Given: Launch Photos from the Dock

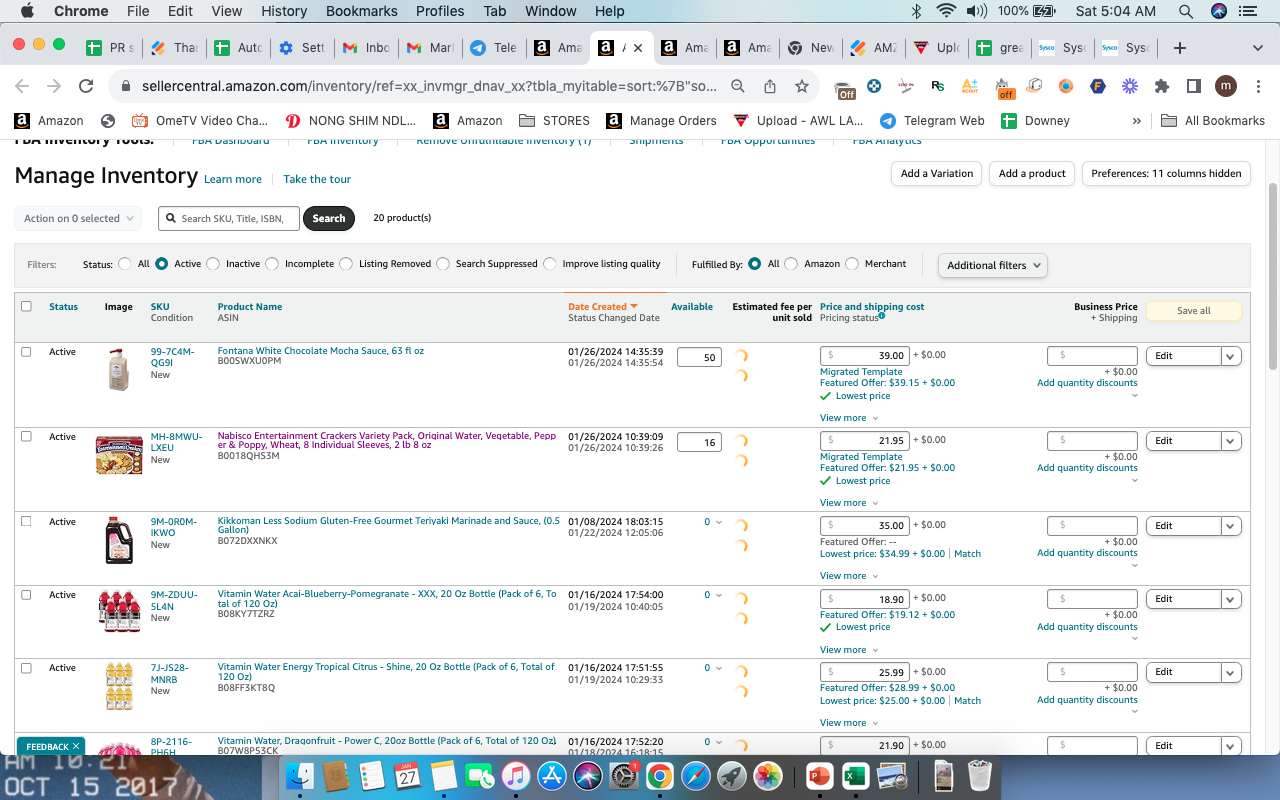Looking at the screenshot, I should 768,776.
